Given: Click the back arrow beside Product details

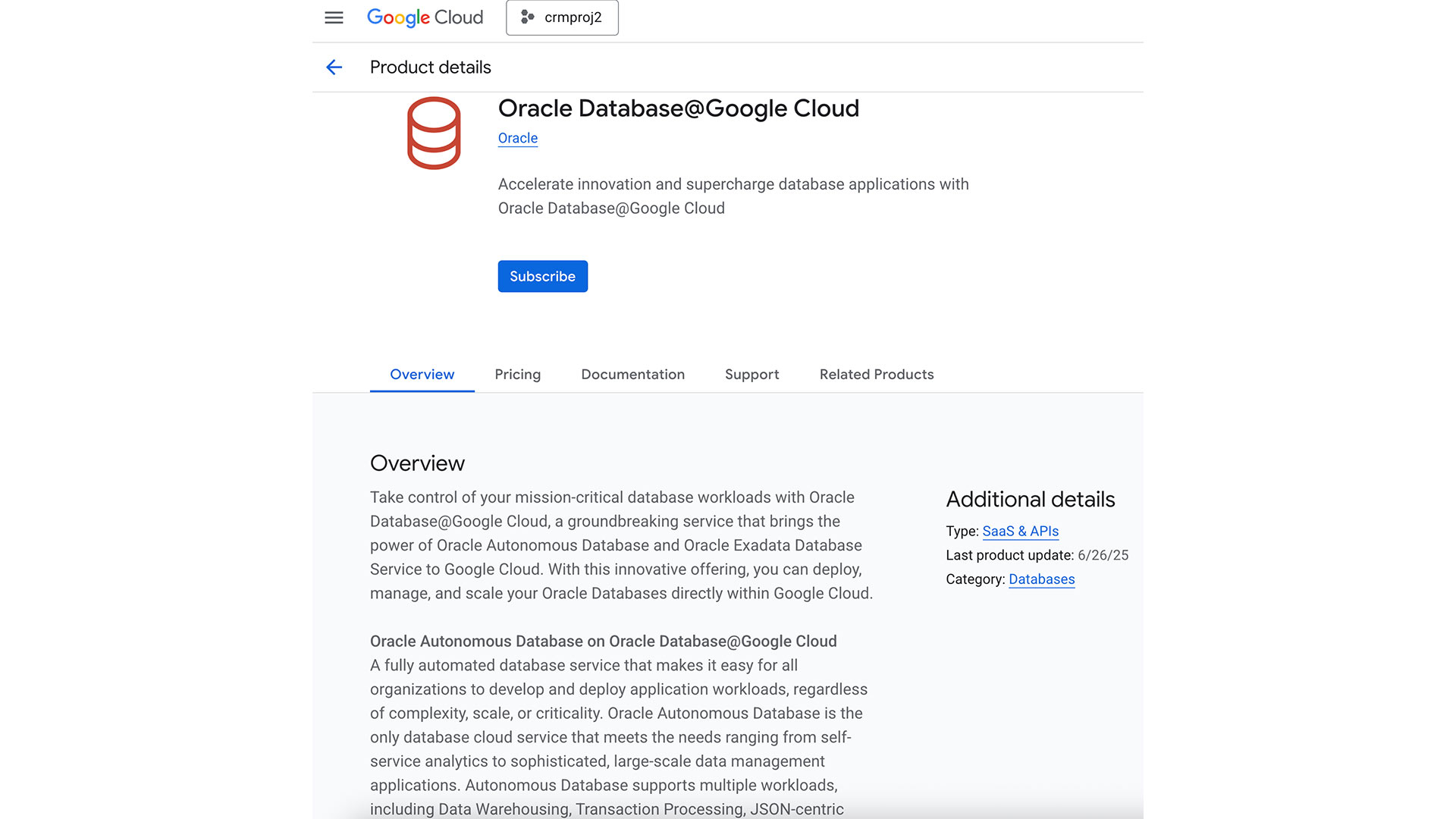Looking at the screenshot, I should click(x=334, y=67).
